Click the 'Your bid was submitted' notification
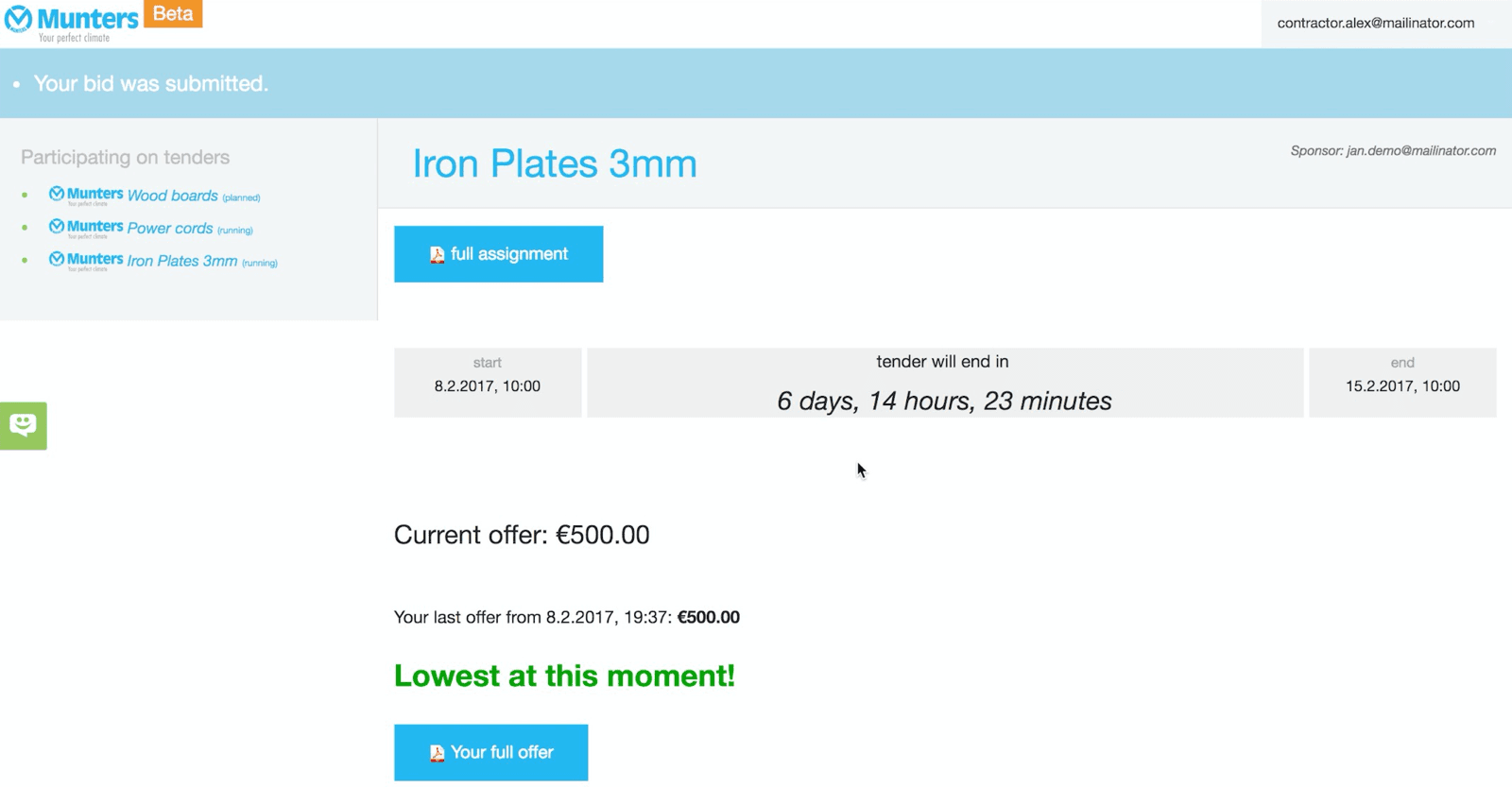The height and width of the screenshot is (787, 1512). [151, 83]
